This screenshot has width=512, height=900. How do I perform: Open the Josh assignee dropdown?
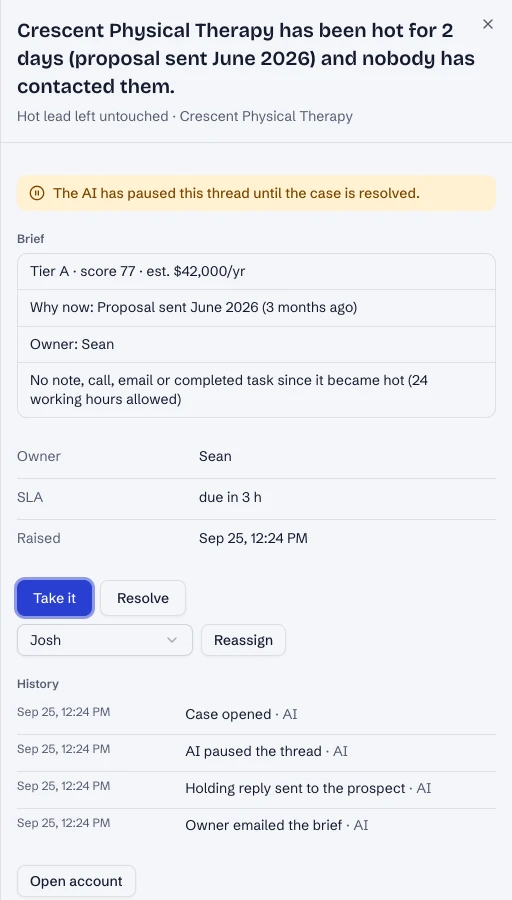click(105, 640)
